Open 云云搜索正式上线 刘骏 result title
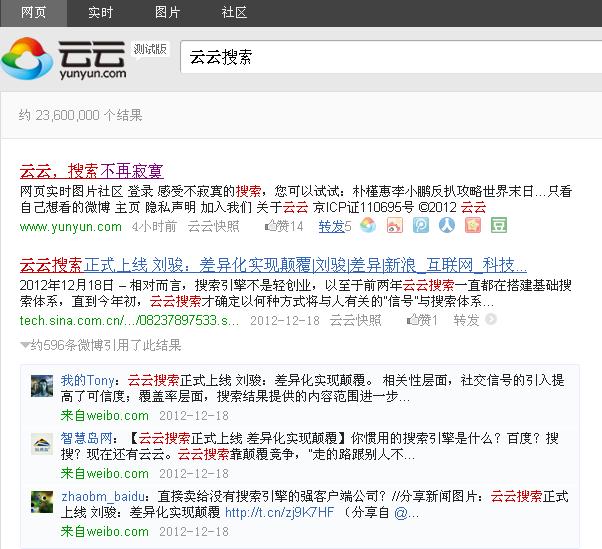The height and width of the screenshot is (549, 602). point(273,265)
